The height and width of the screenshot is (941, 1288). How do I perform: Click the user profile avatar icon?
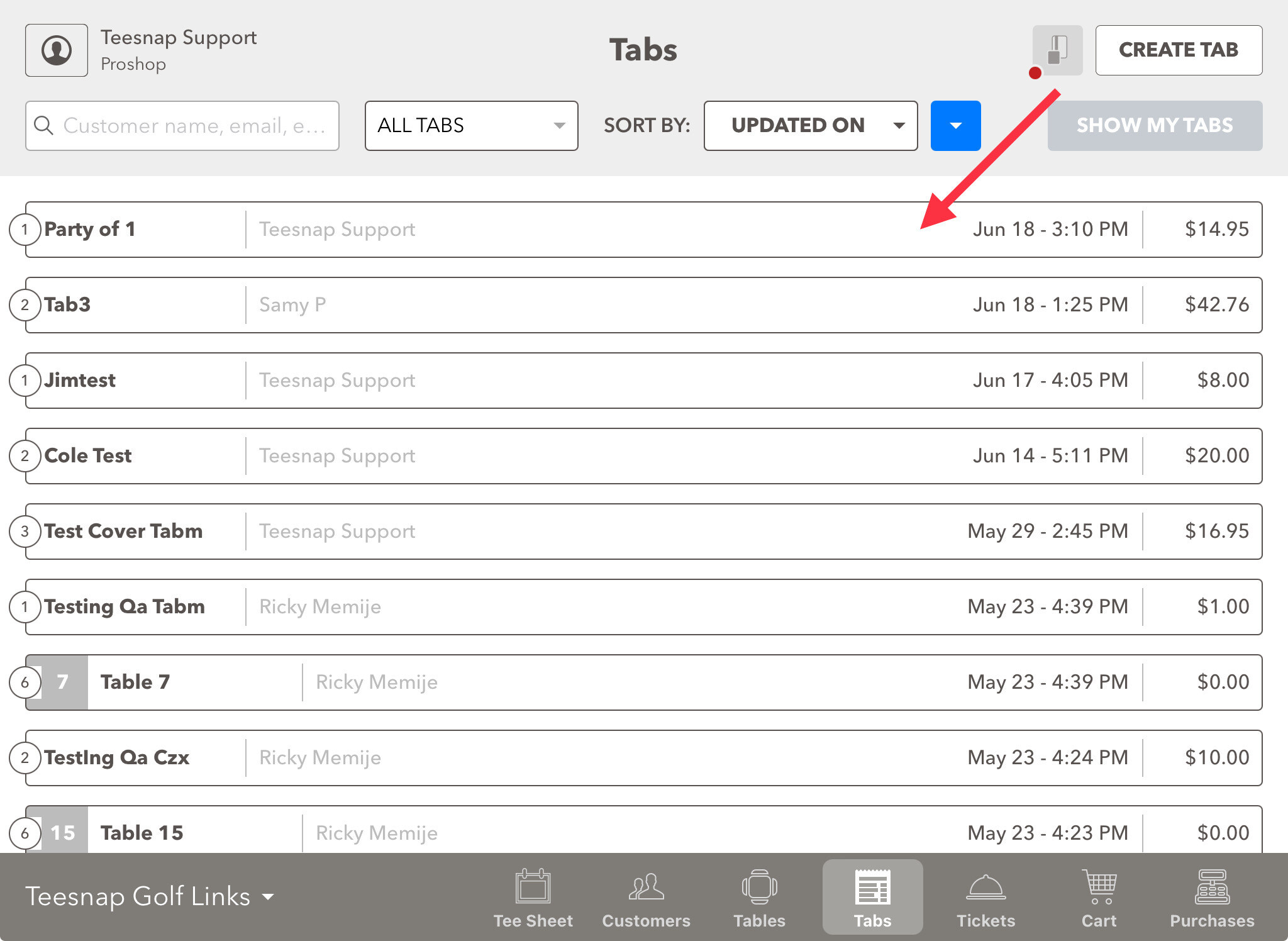(57, 50)
